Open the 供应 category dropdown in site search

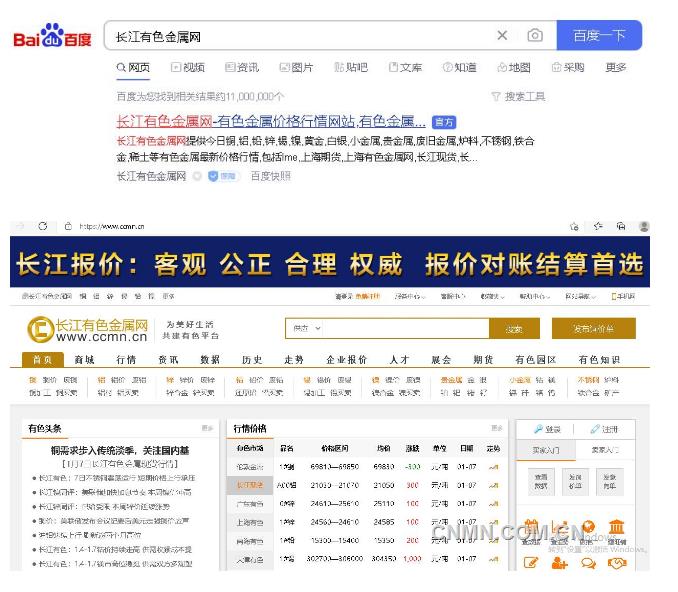click(307, 329)
